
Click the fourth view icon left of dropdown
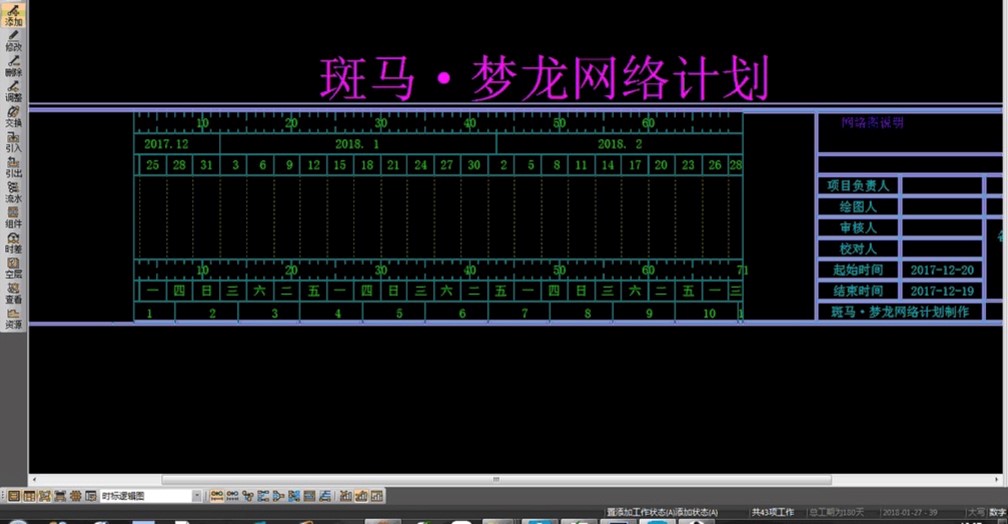(x=60, y=496)
